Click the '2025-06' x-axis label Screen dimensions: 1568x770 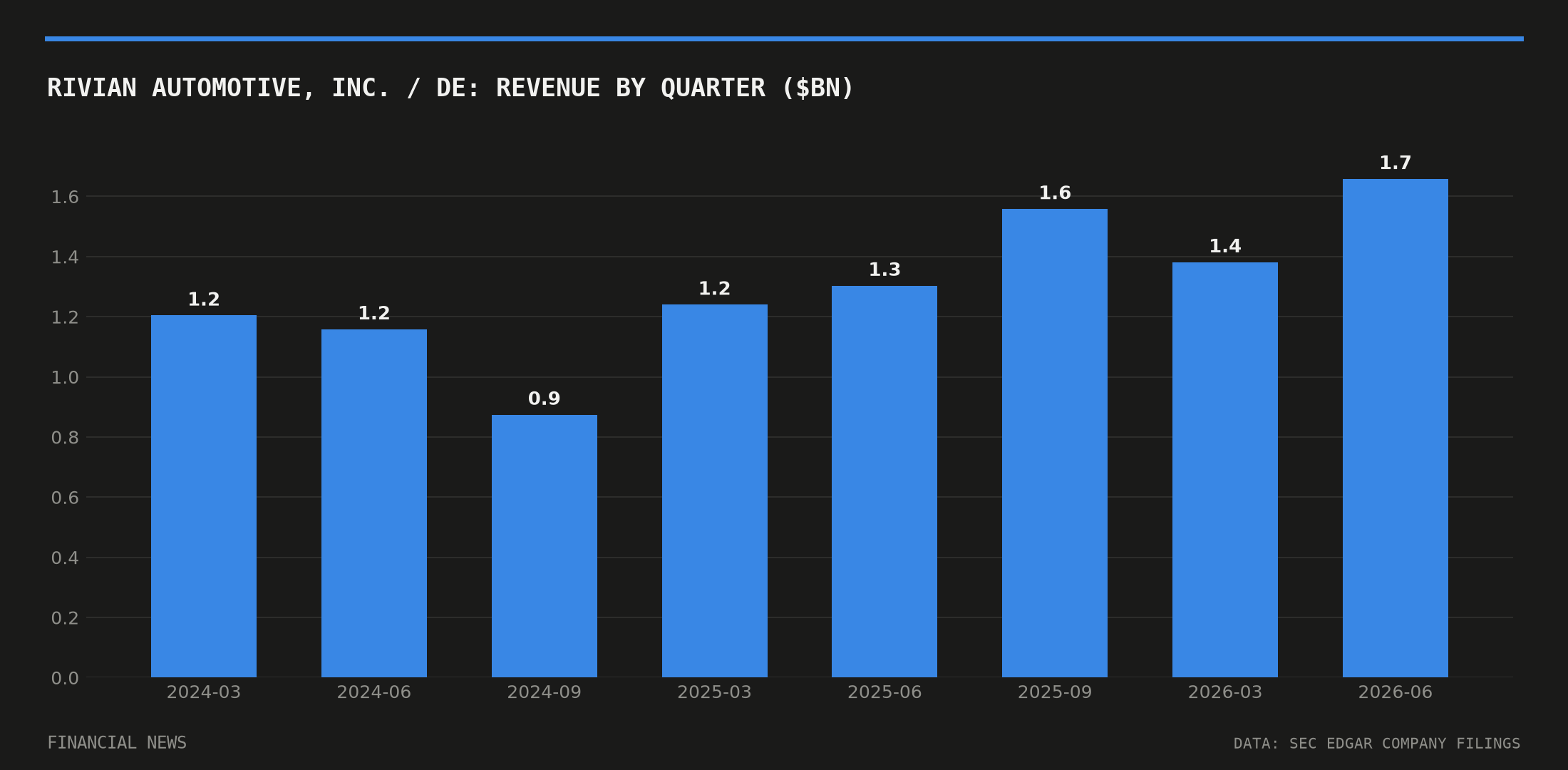(x=884, y=692)
